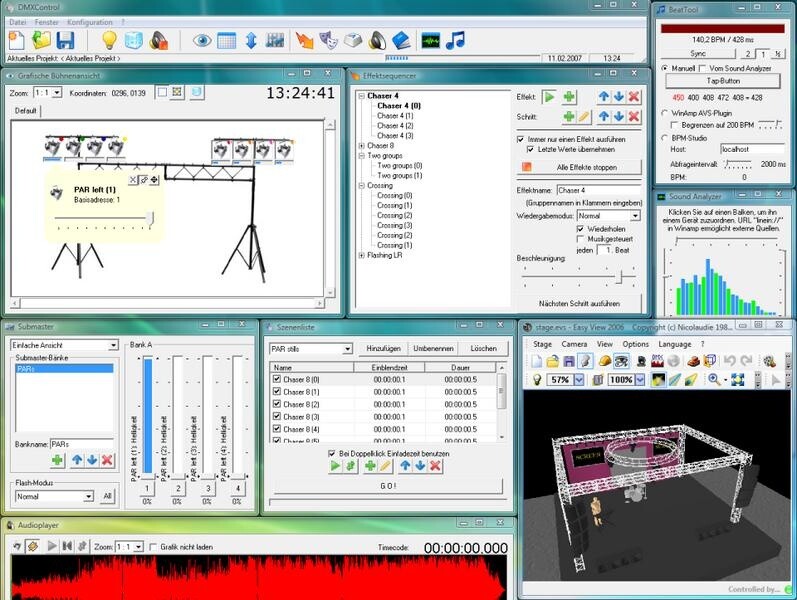This screenshot has width=797, height=600.
Task: Click the Effektname text field
Action: point(598,190)
